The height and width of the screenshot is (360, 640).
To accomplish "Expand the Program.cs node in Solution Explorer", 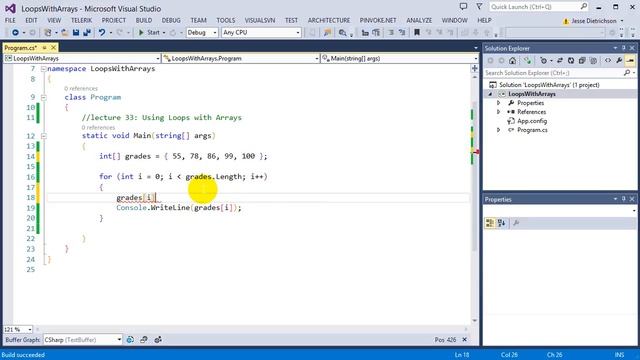I will click(x=498, y=130).
